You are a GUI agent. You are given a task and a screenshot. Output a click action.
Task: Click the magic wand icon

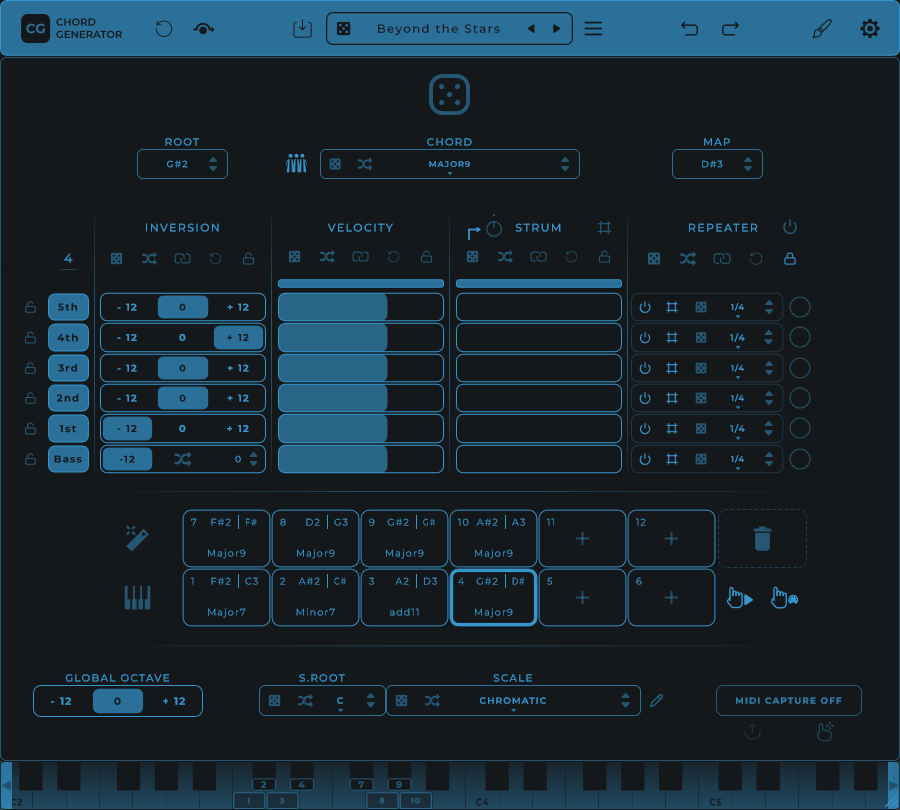pos(137,539)
